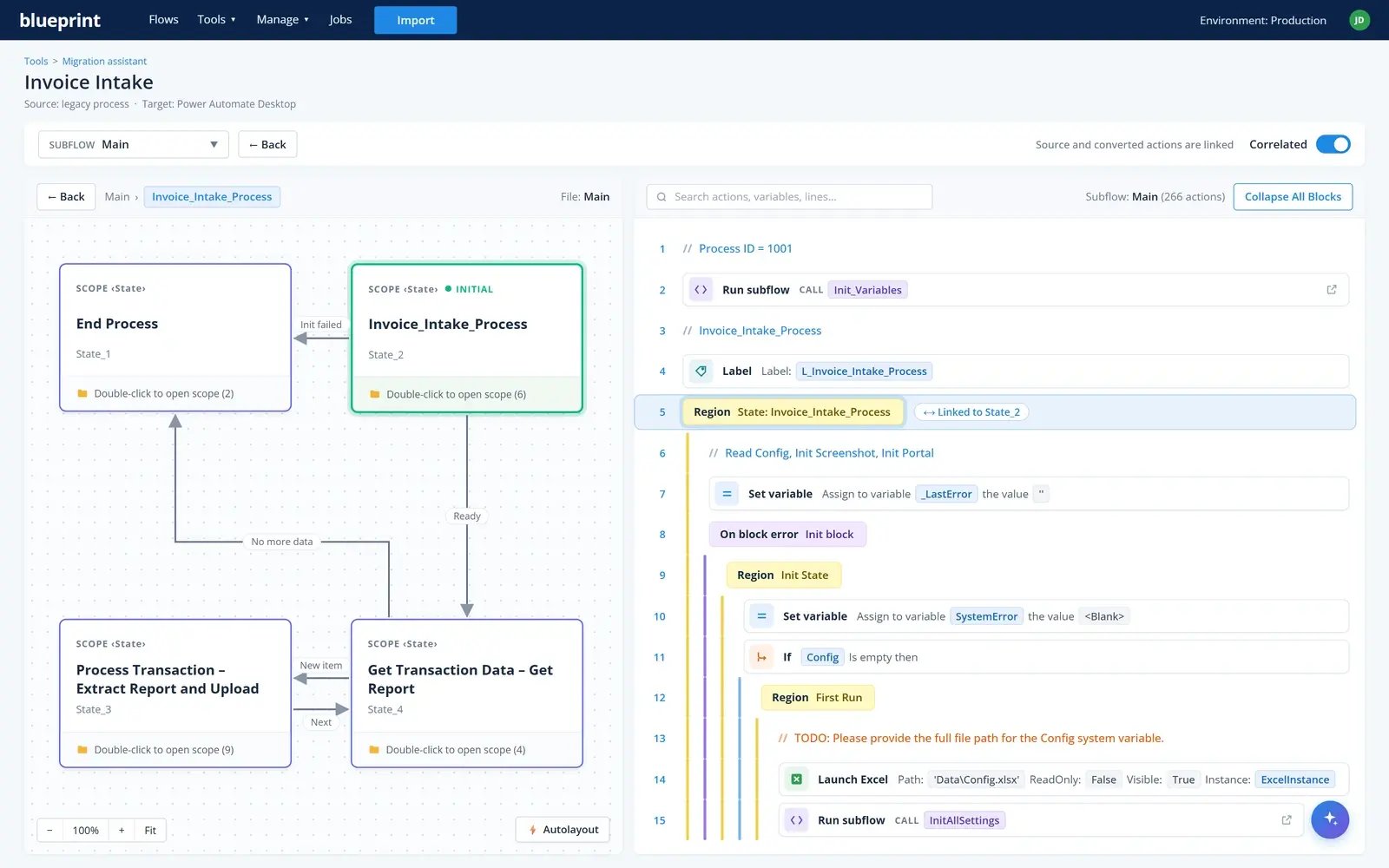Viewport: 1389px width, 868px height.
Task: Toggle the Correlated switch off
Action: click(1333, 144)
